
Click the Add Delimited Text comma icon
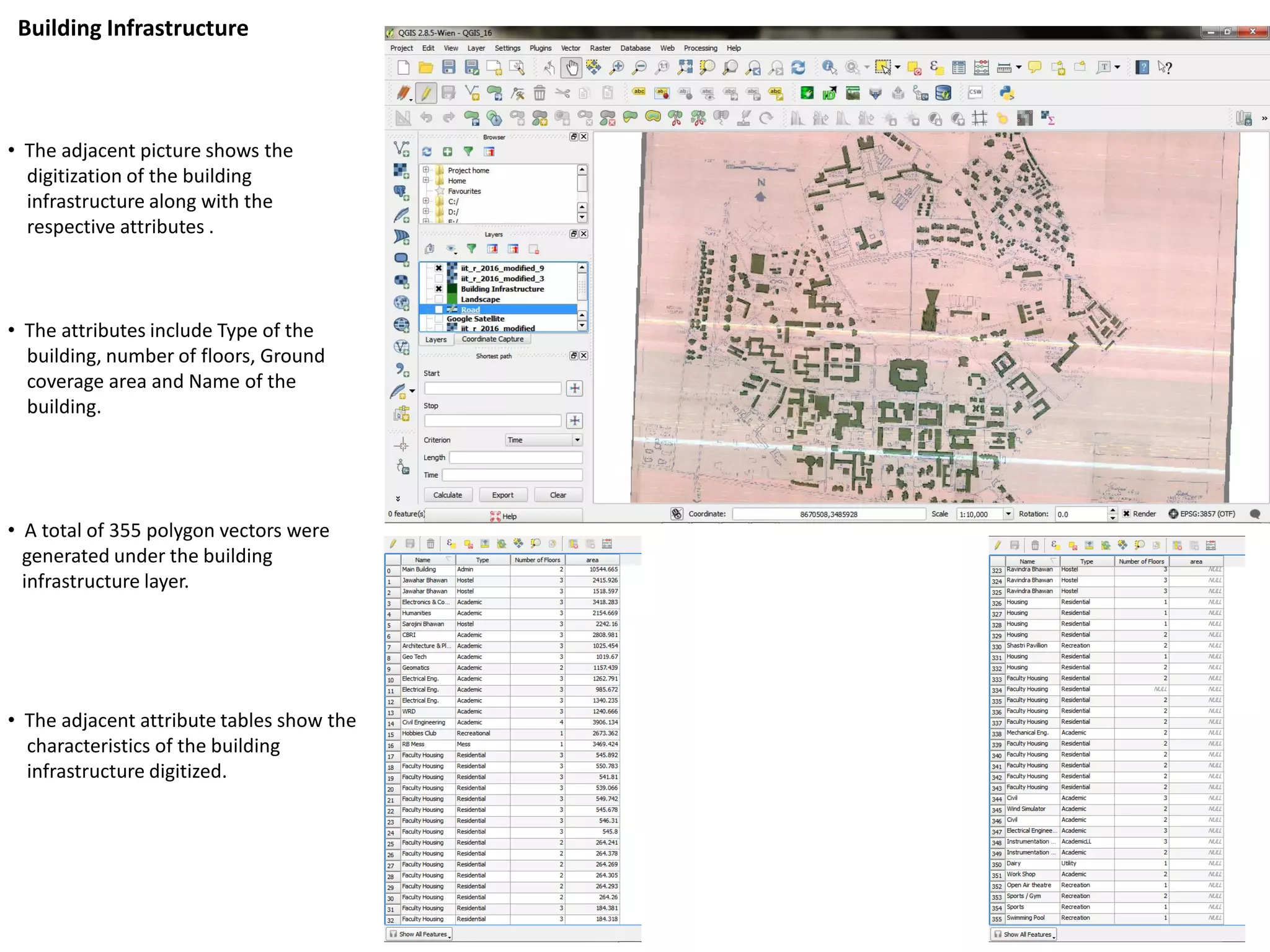(x=402, y=370)
